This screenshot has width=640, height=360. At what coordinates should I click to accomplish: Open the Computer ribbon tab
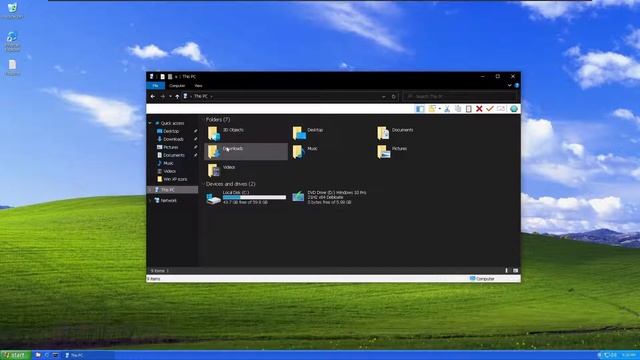point(177,86)
